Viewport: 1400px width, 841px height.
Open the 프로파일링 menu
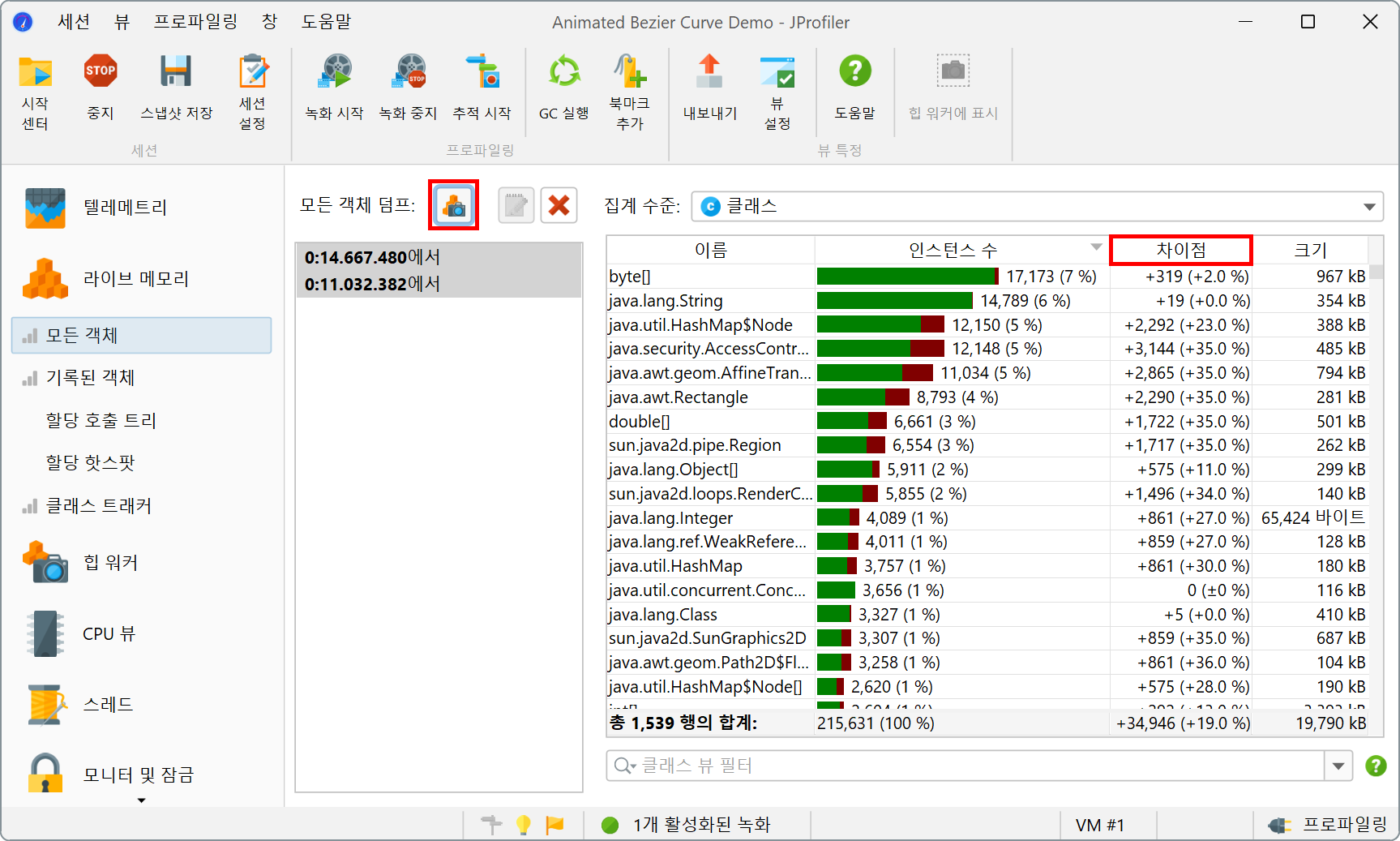196,22
